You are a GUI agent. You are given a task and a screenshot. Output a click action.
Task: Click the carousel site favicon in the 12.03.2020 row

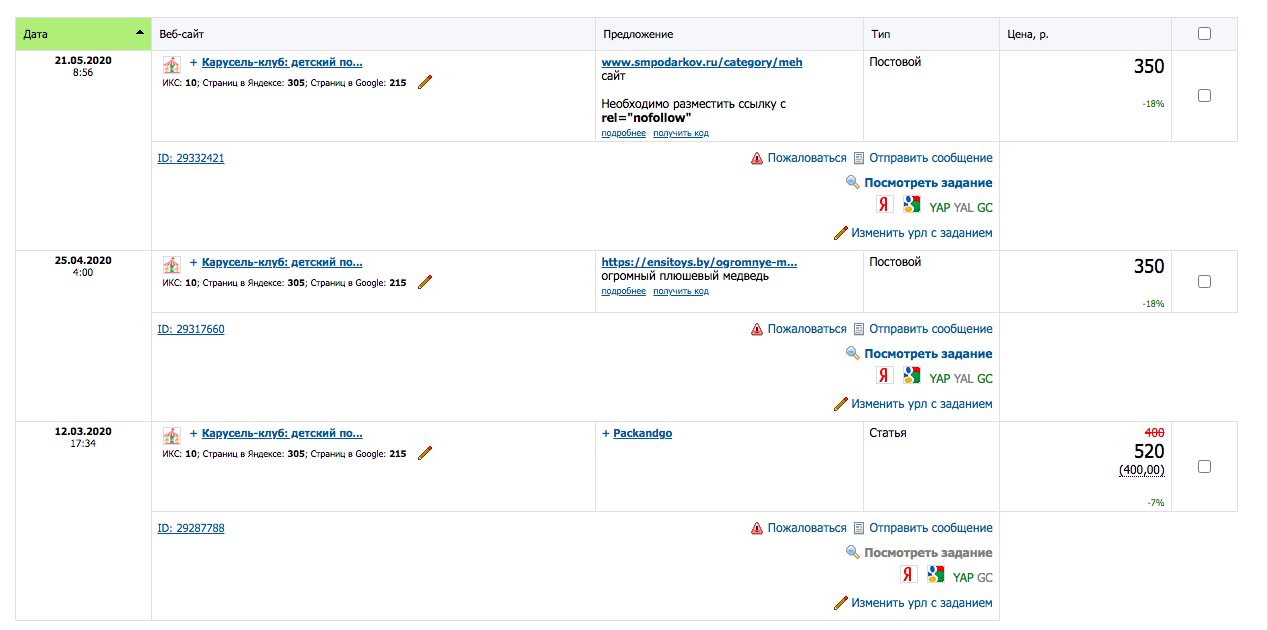pos(172,436)
